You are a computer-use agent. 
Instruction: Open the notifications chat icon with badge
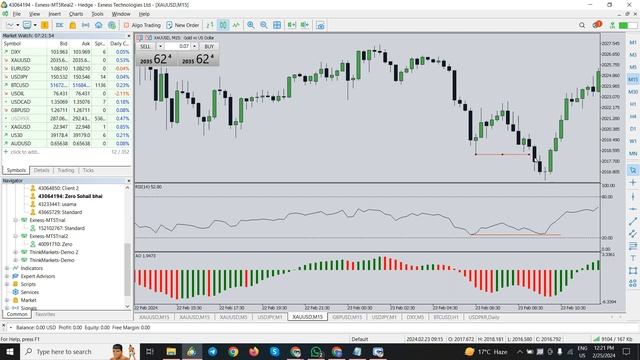pos(597,25)
